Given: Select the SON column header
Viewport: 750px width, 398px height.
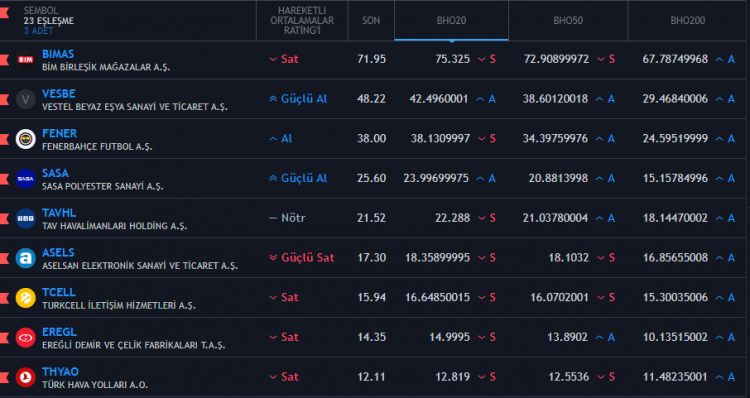Looking at the screenshot, I should point(371,21).
